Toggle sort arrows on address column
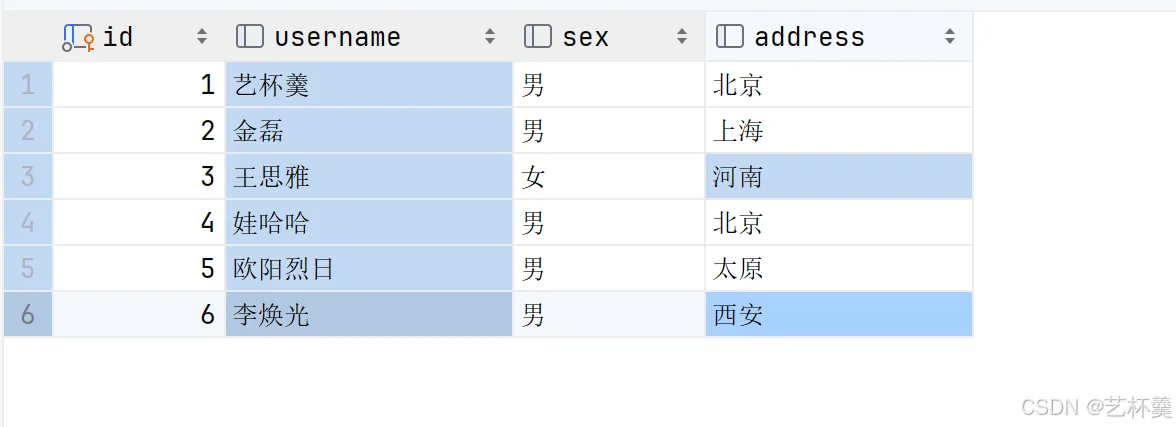 [950, 36]
